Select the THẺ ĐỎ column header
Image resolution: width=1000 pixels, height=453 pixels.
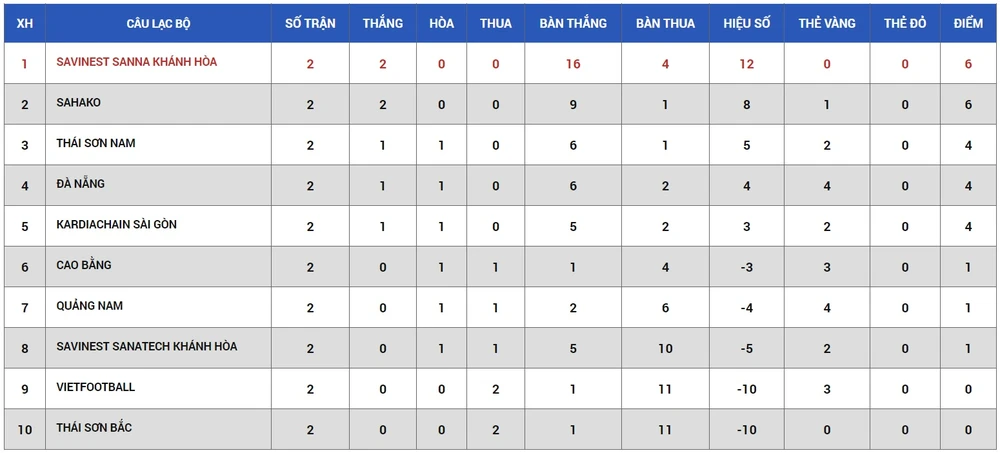pos(905,23)
